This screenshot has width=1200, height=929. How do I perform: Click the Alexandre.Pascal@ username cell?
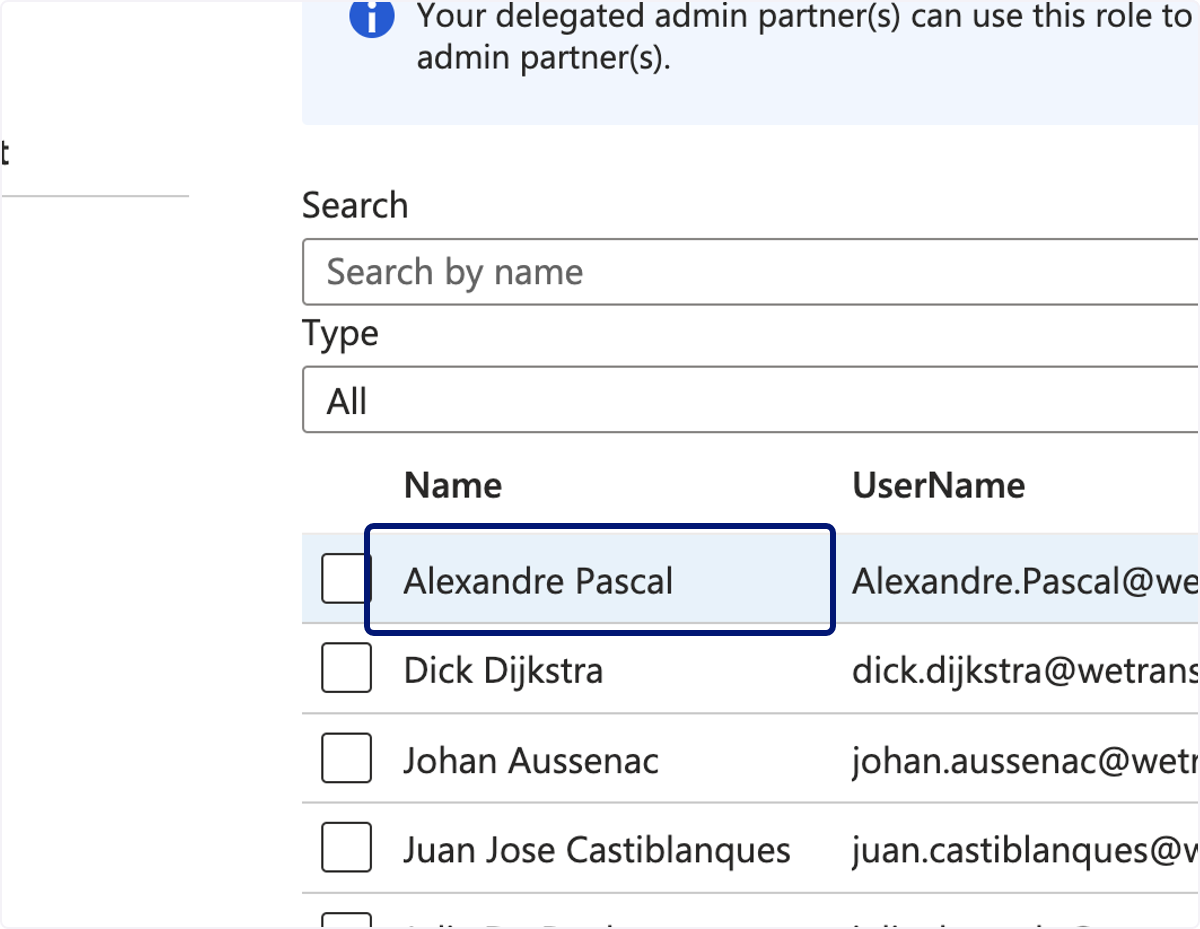pos(1026,581)
